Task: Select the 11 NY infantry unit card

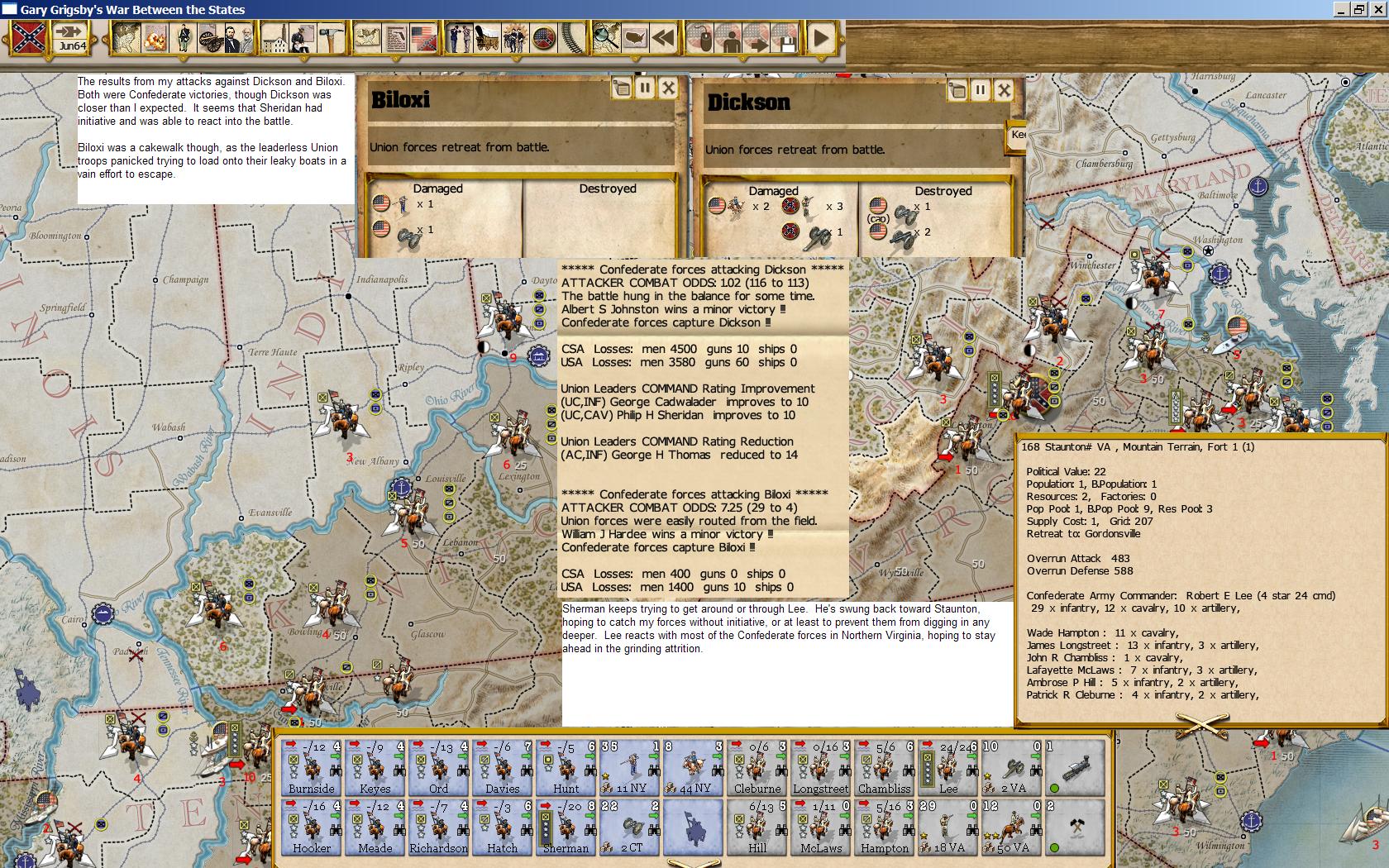Action: [630, 767]
